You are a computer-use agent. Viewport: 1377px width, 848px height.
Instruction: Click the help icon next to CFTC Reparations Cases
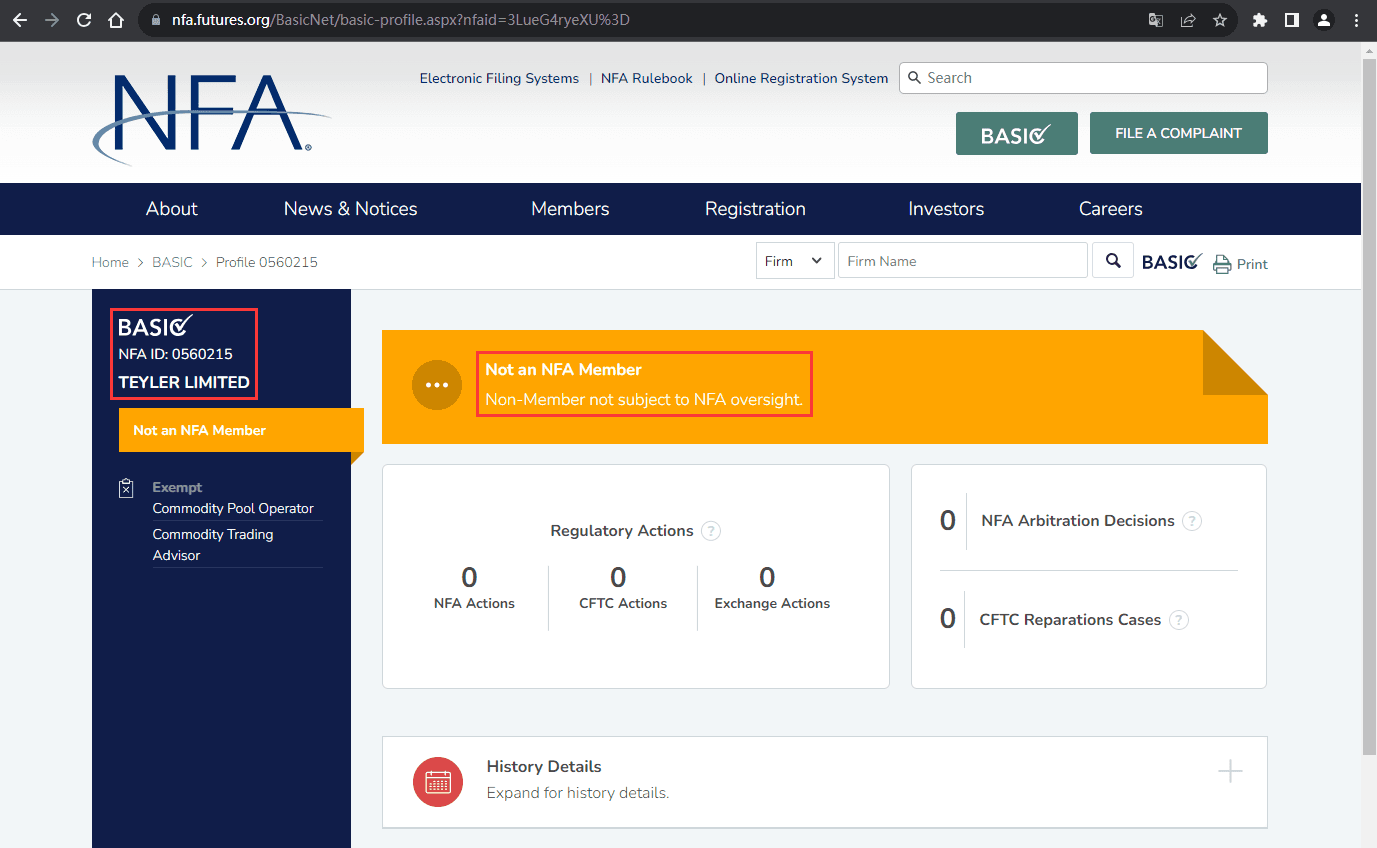(1179, 620)
